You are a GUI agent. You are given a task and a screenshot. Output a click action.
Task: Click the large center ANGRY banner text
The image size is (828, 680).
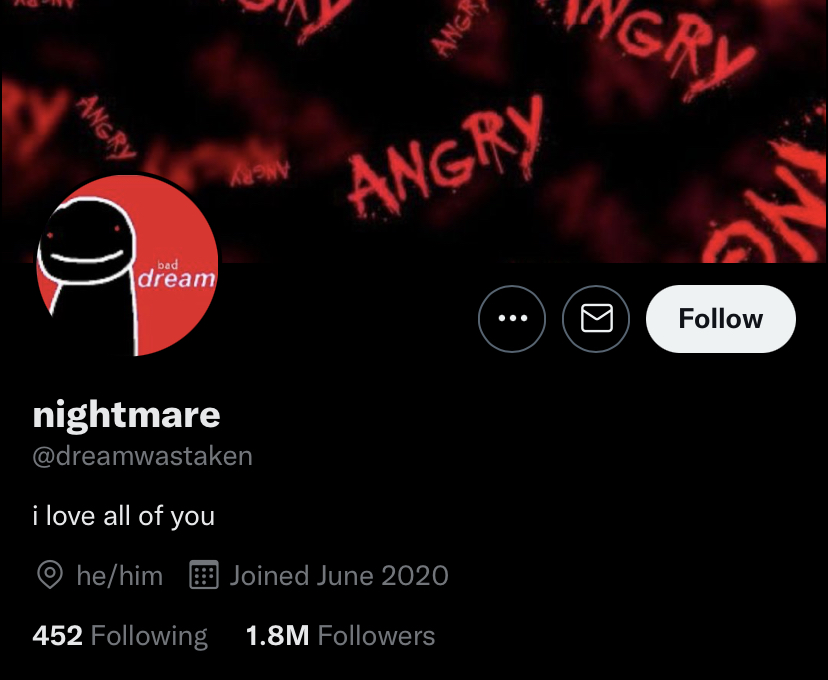click(446, 157)
